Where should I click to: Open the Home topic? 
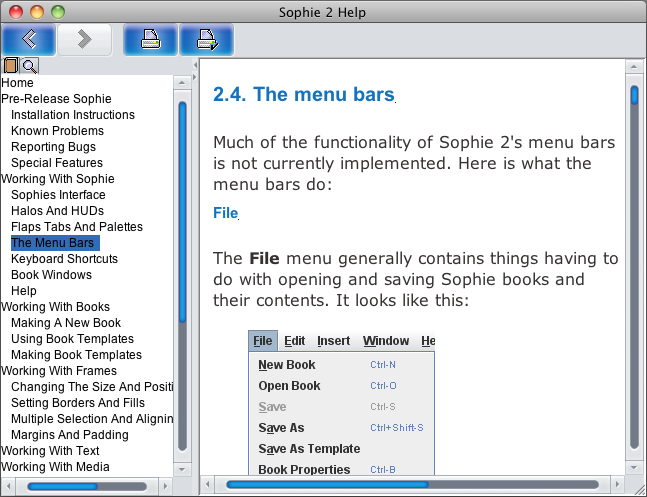(x=17, y=83)
